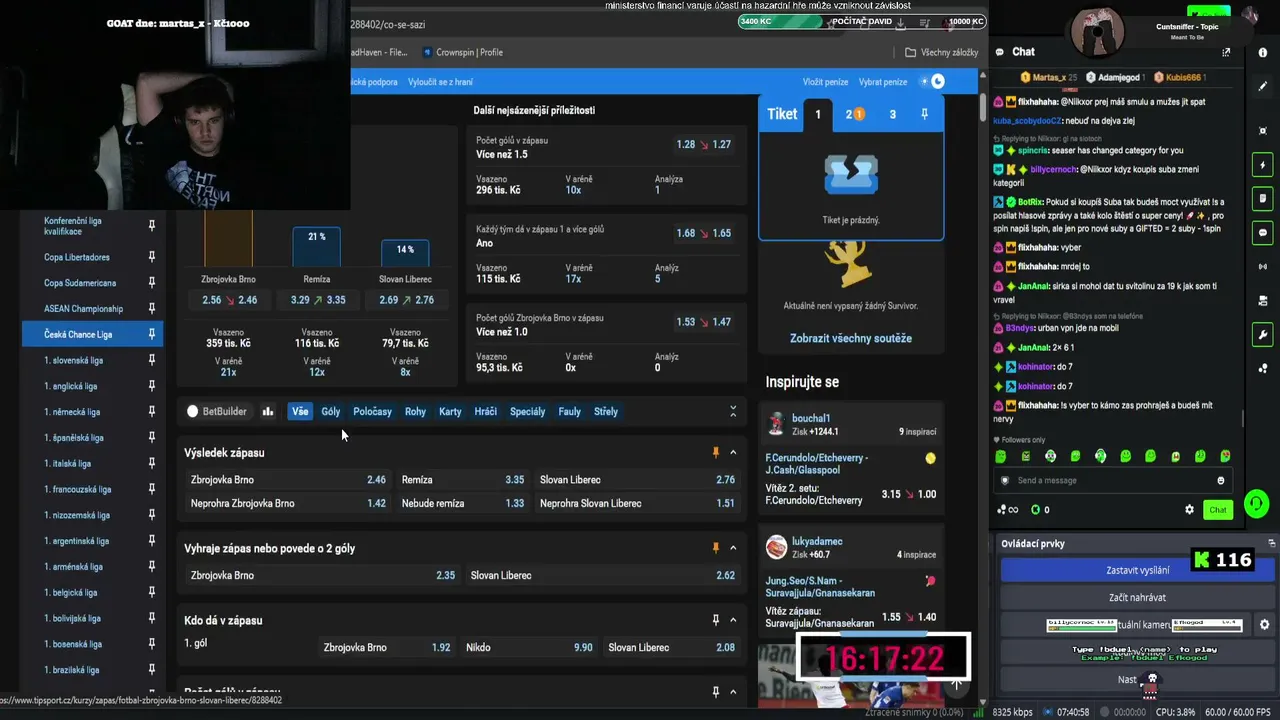
Task: Pin the Copa Libertadores league
Action: click(152, 257)
